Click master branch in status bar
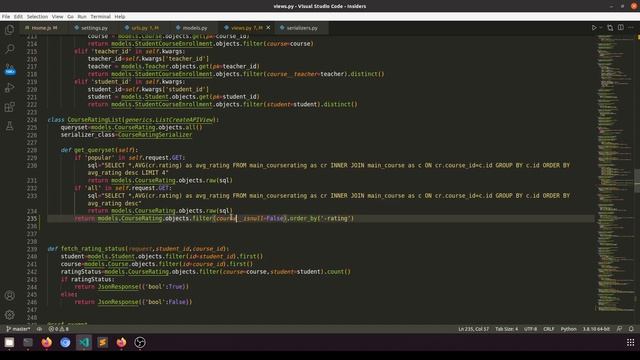 tap(18, 329)
